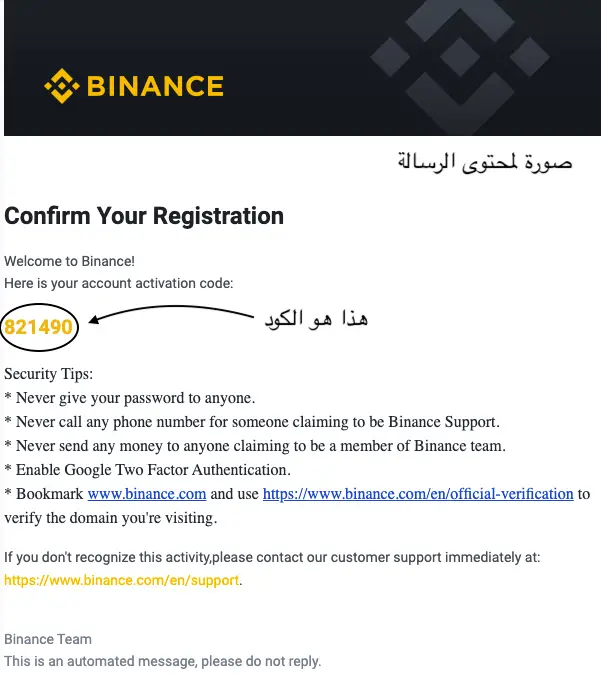This screenshot has height=674, width=601.
Task: Click the BINANCE wordmark in the header
Action: (155, 86)
